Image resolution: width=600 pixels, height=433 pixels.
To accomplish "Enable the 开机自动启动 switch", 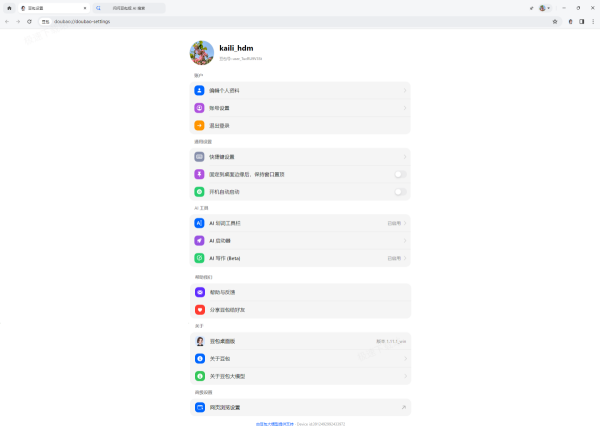I will tap(399, 191).
